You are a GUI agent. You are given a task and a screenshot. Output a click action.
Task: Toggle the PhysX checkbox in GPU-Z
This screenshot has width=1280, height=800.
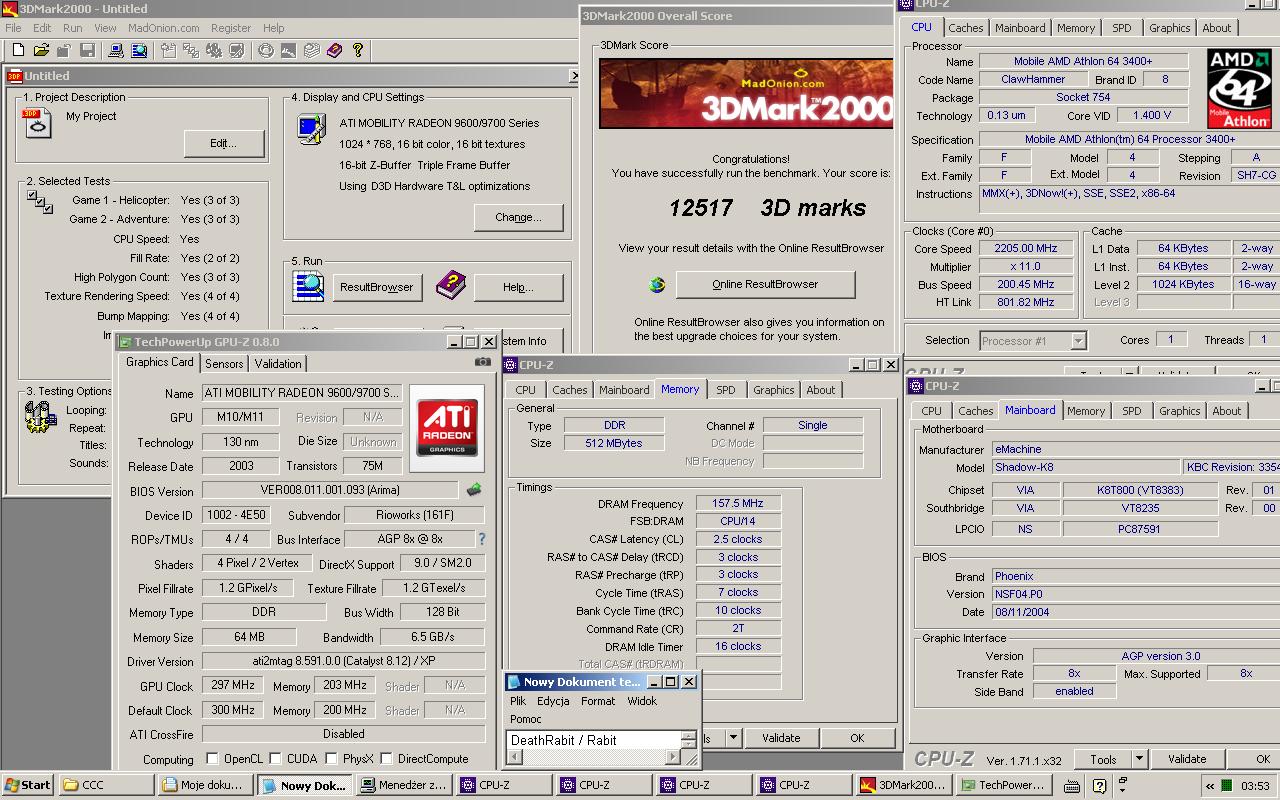(x=331, y=759)
